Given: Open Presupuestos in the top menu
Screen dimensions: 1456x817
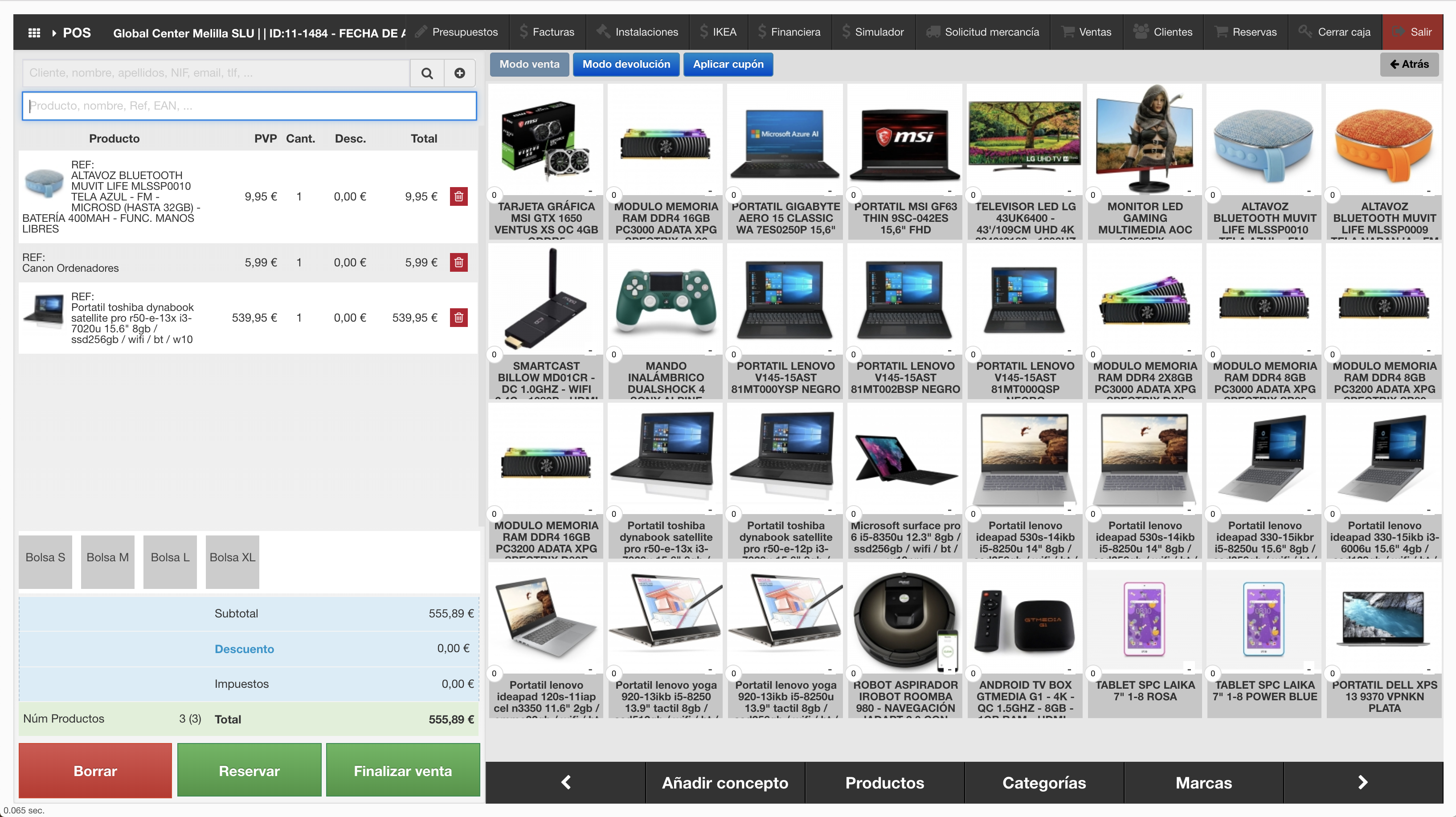Looking at the screenshot, I should pyautogui.click(x=456, y=32).
